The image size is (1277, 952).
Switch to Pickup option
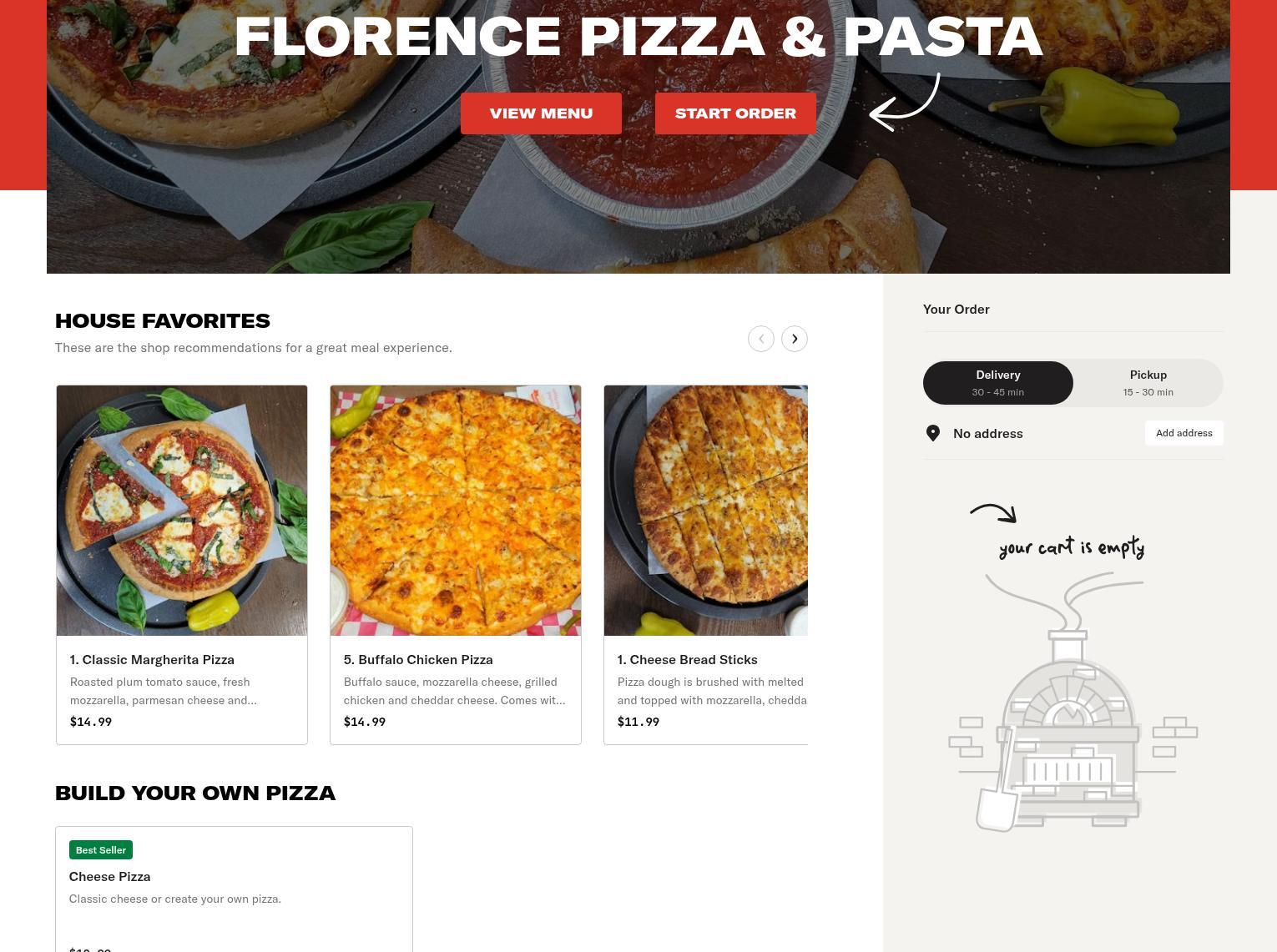[x=1148, y=383]
